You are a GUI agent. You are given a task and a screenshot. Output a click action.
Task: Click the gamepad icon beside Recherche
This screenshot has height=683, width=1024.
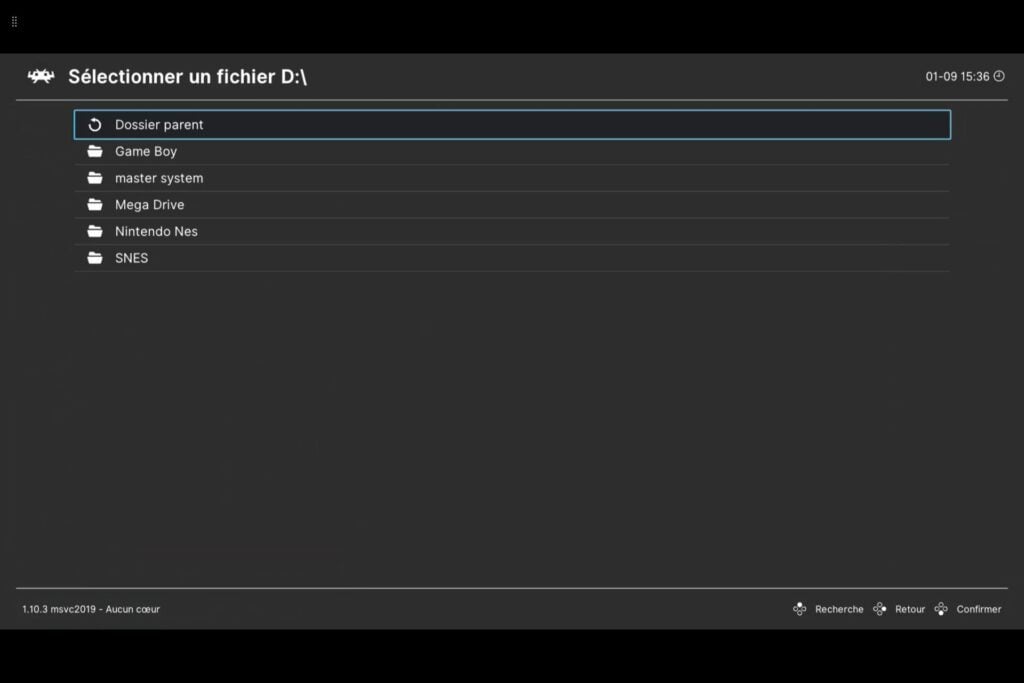click(x=799, y=609)
